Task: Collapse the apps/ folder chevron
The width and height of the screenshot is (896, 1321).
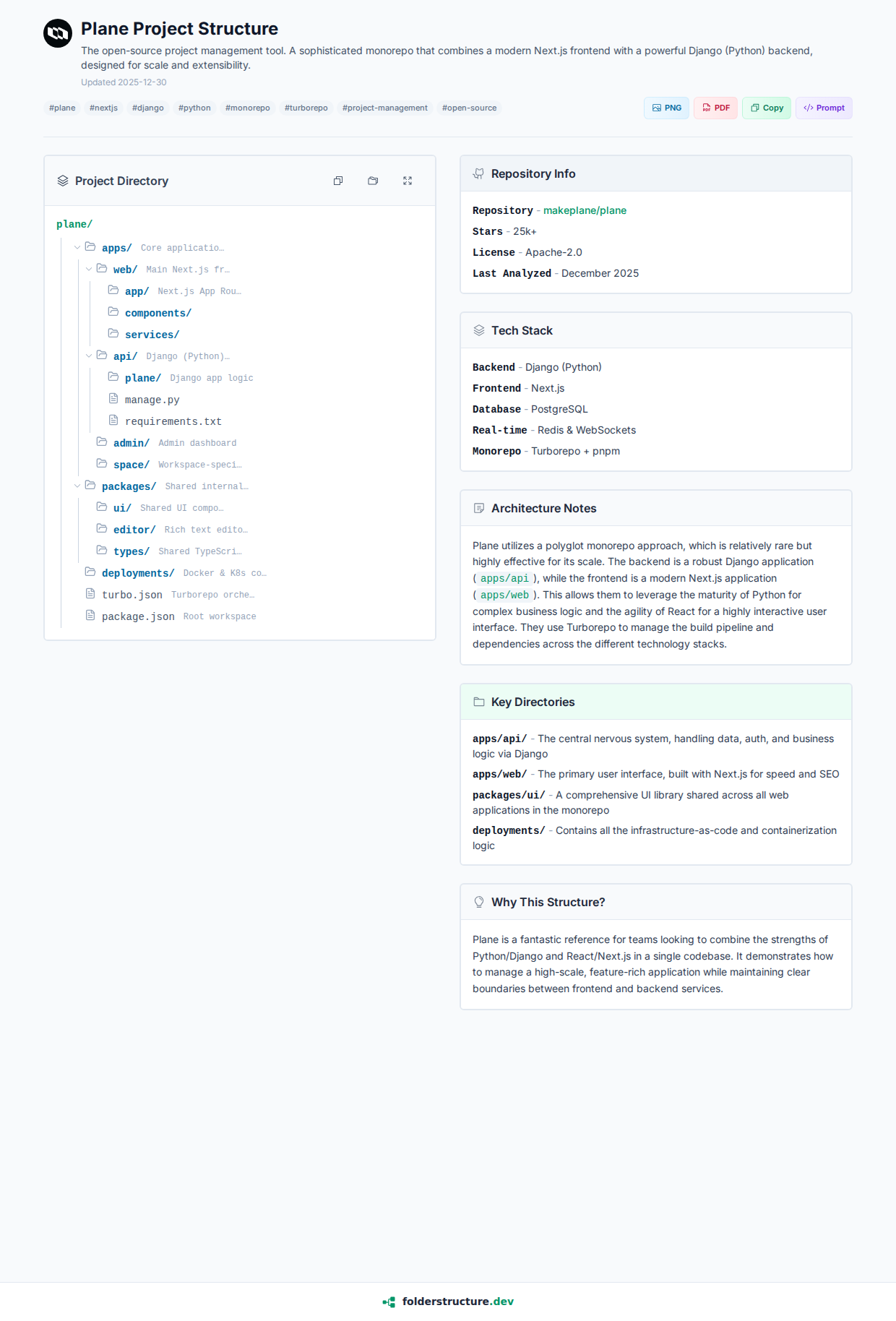Action: pos(77,247)
